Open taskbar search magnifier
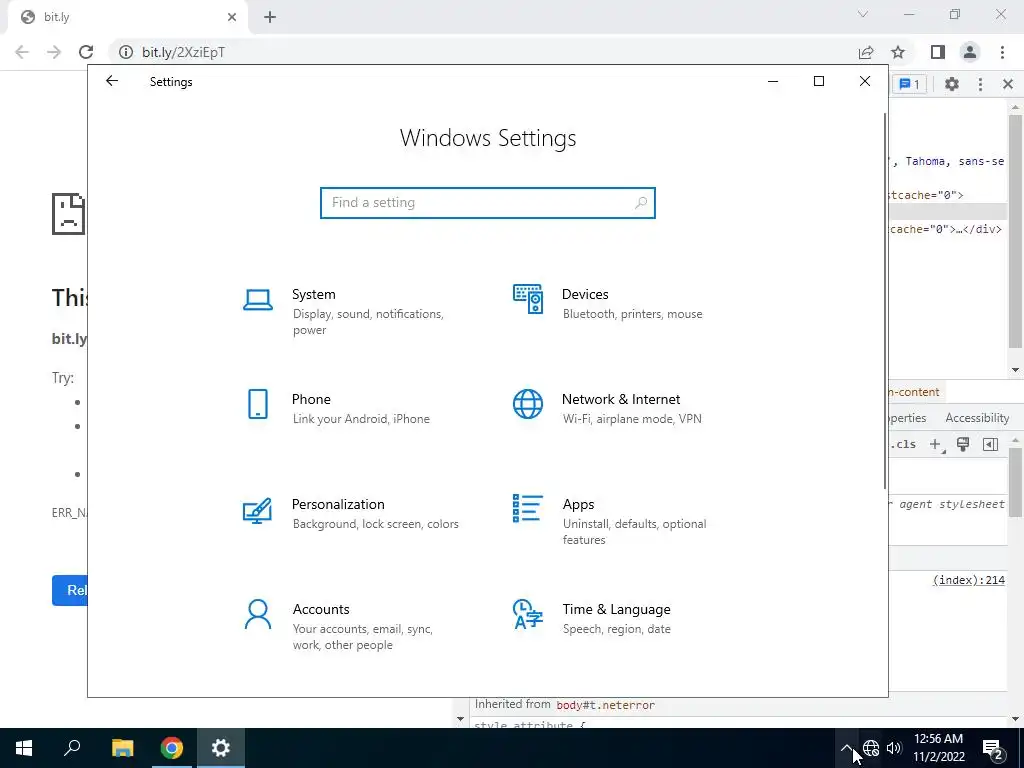The image size is (1024, 768). [x=72, y=748]
